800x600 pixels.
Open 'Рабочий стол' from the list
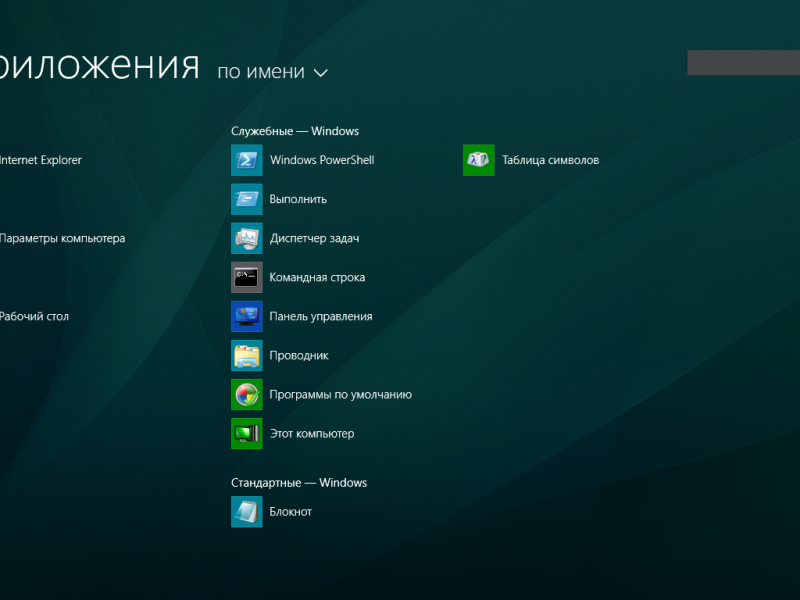tap(34, 316)
